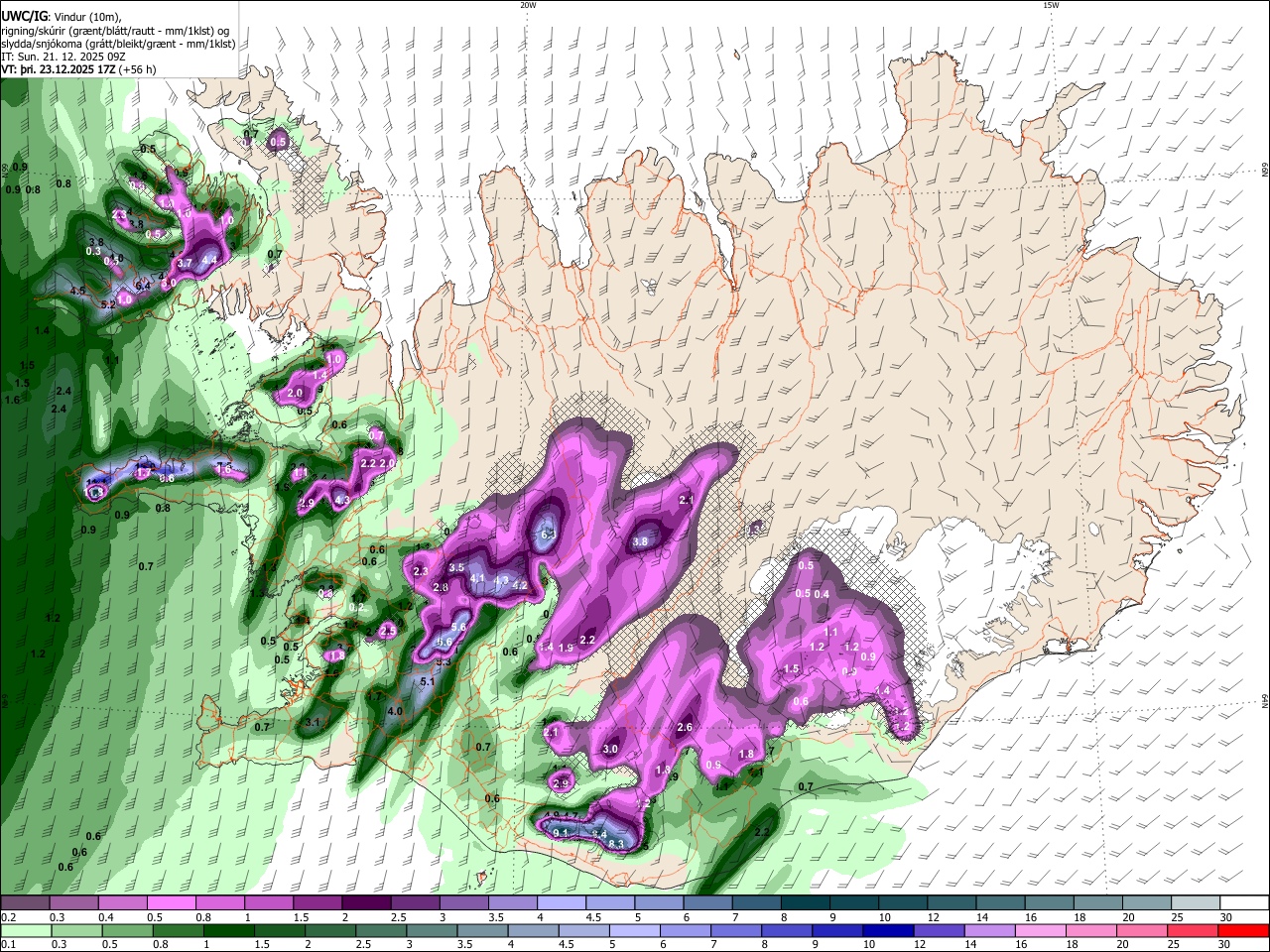Click the 9.1 value on south coast
The height and width of the screenshot is (952, 1270).
pos(561,832)
